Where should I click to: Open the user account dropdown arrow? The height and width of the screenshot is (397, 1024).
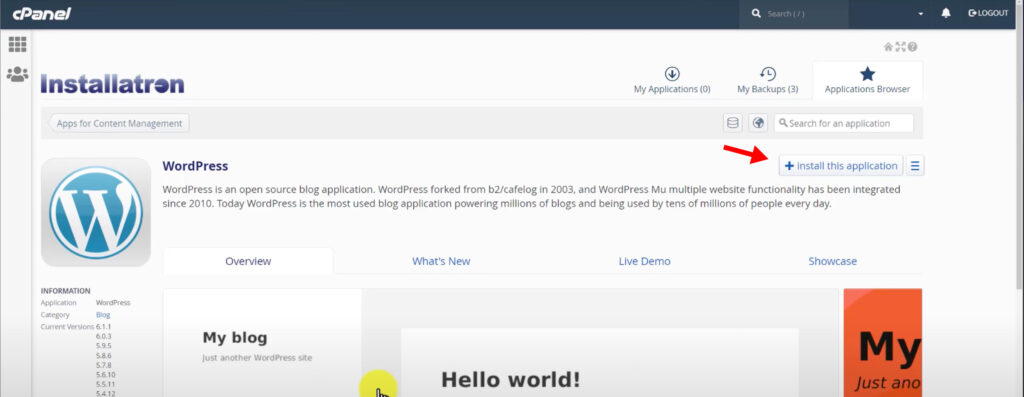(921, 14)
